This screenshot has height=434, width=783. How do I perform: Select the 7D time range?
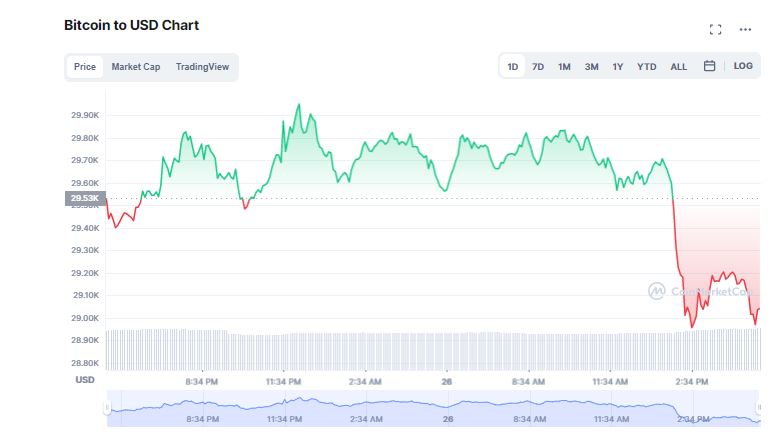pos(538,66)
